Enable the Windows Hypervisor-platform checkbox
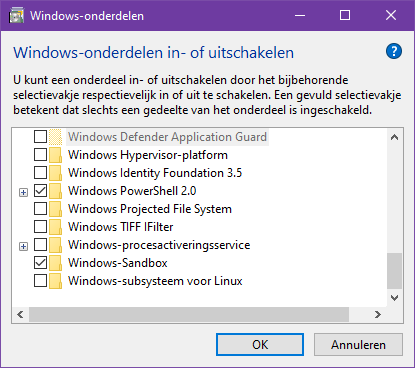The image size is (415, 368). pyautogui.click(x=40, y=155)
